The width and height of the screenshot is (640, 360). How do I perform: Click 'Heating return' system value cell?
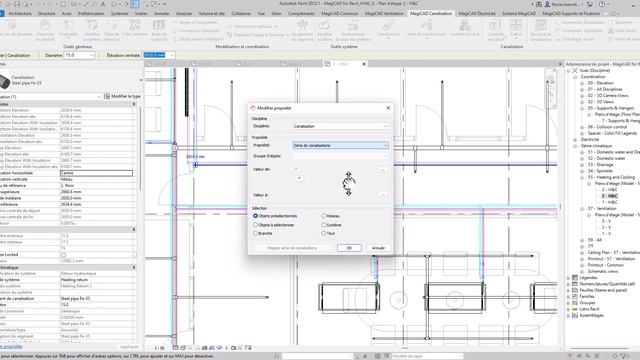point(97,280)
